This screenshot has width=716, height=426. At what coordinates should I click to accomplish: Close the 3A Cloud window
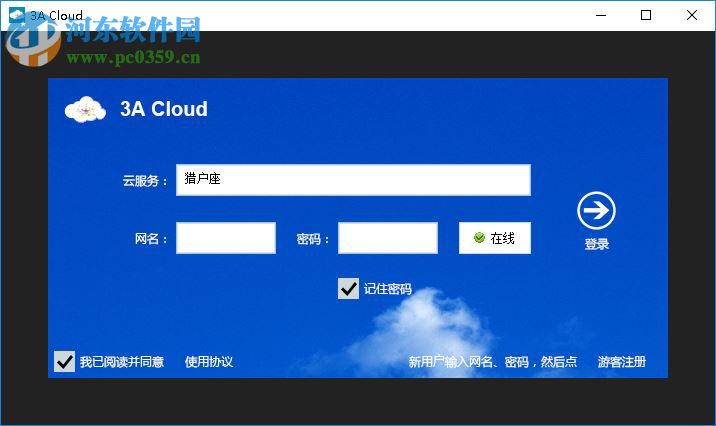click(691, 15)
